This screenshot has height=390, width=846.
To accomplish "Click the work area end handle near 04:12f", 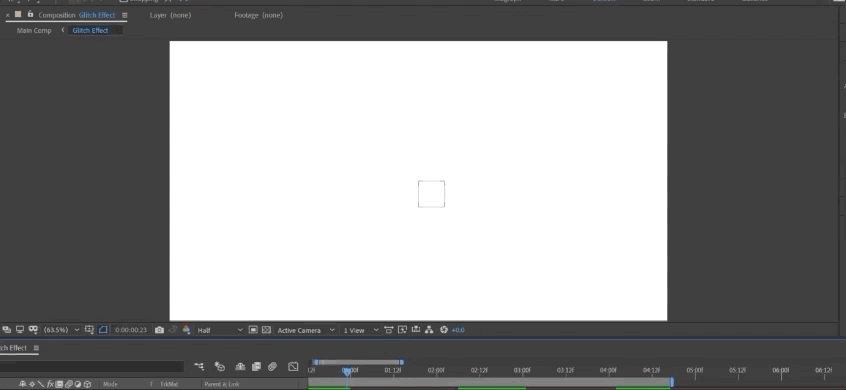I will pos(672,382).
